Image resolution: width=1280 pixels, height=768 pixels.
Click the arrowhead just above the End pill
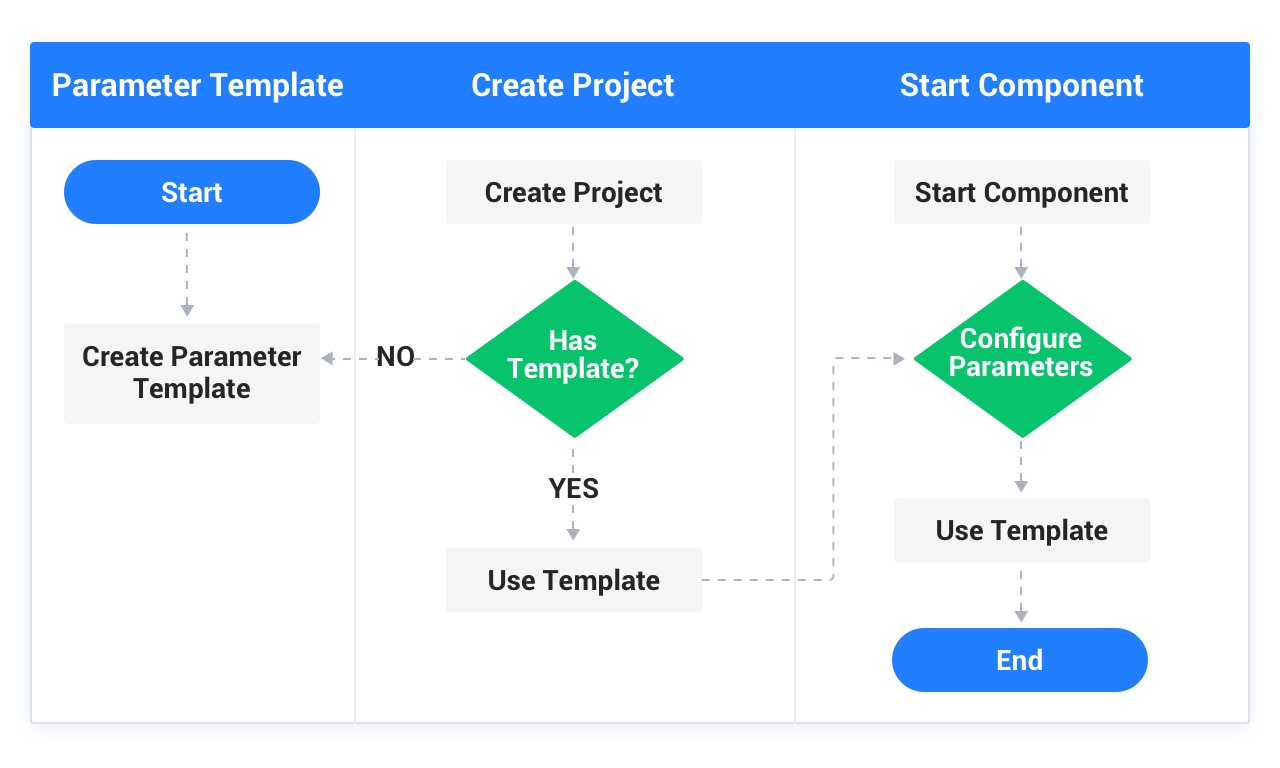pos(1021,616)
